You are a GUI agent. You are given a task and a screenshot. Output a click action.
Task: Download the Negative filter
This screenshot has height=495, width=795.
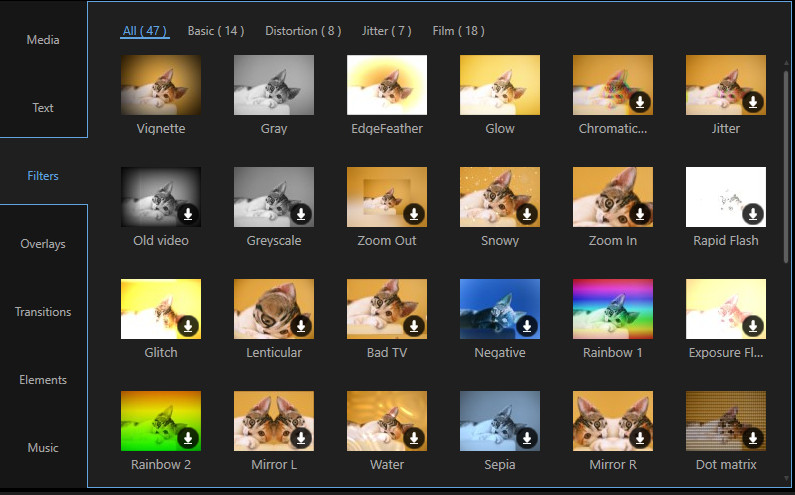coord(527,326)
